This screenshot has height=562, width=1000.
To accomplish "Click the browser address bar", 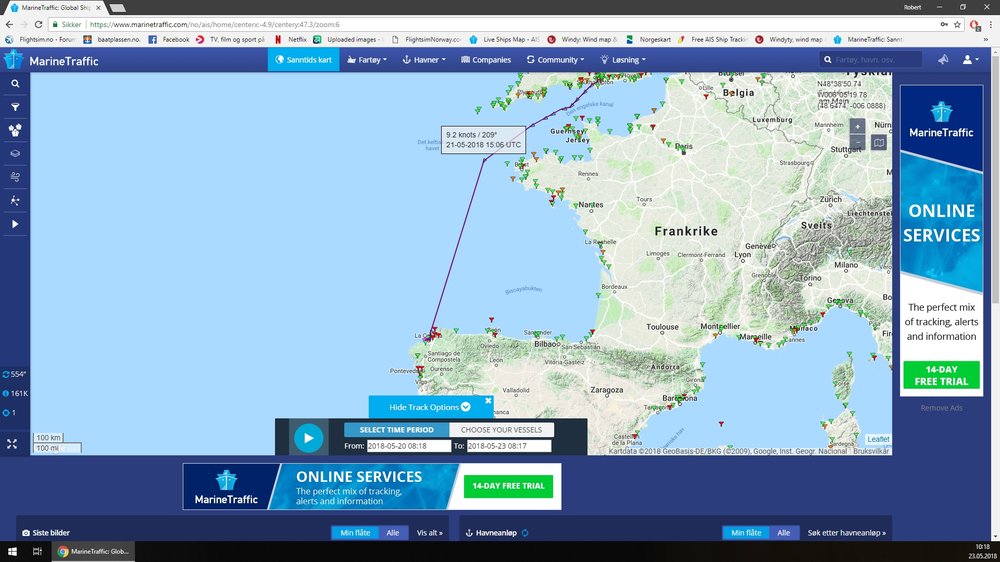I will coord(497,24).
